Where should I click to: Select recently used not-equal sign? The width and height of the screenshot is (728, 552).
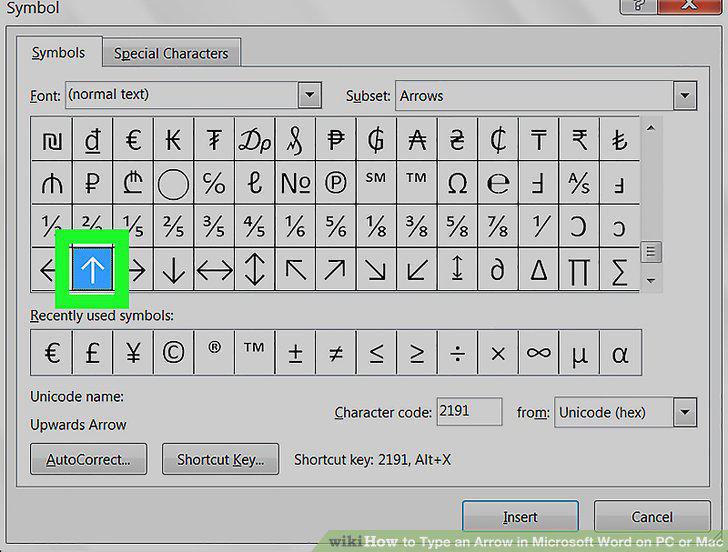(x=336, y=353)
